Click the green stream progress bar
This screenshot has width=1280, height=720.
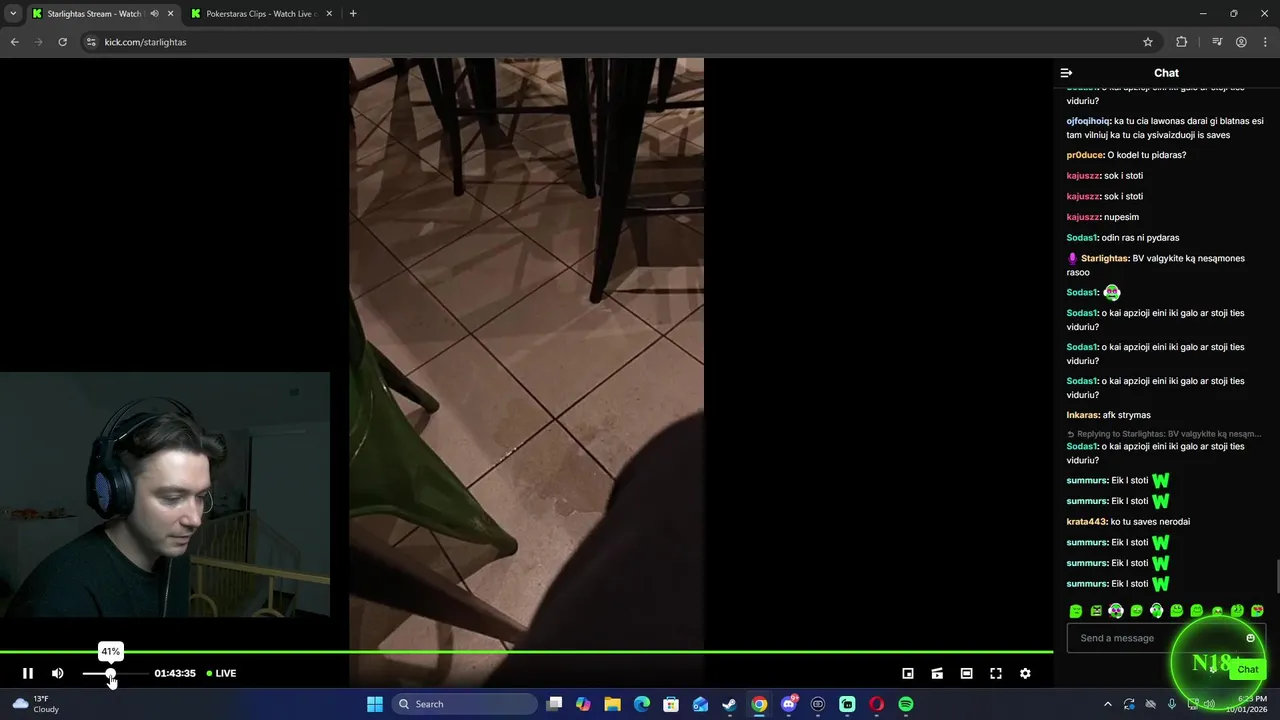click(526, 652)
